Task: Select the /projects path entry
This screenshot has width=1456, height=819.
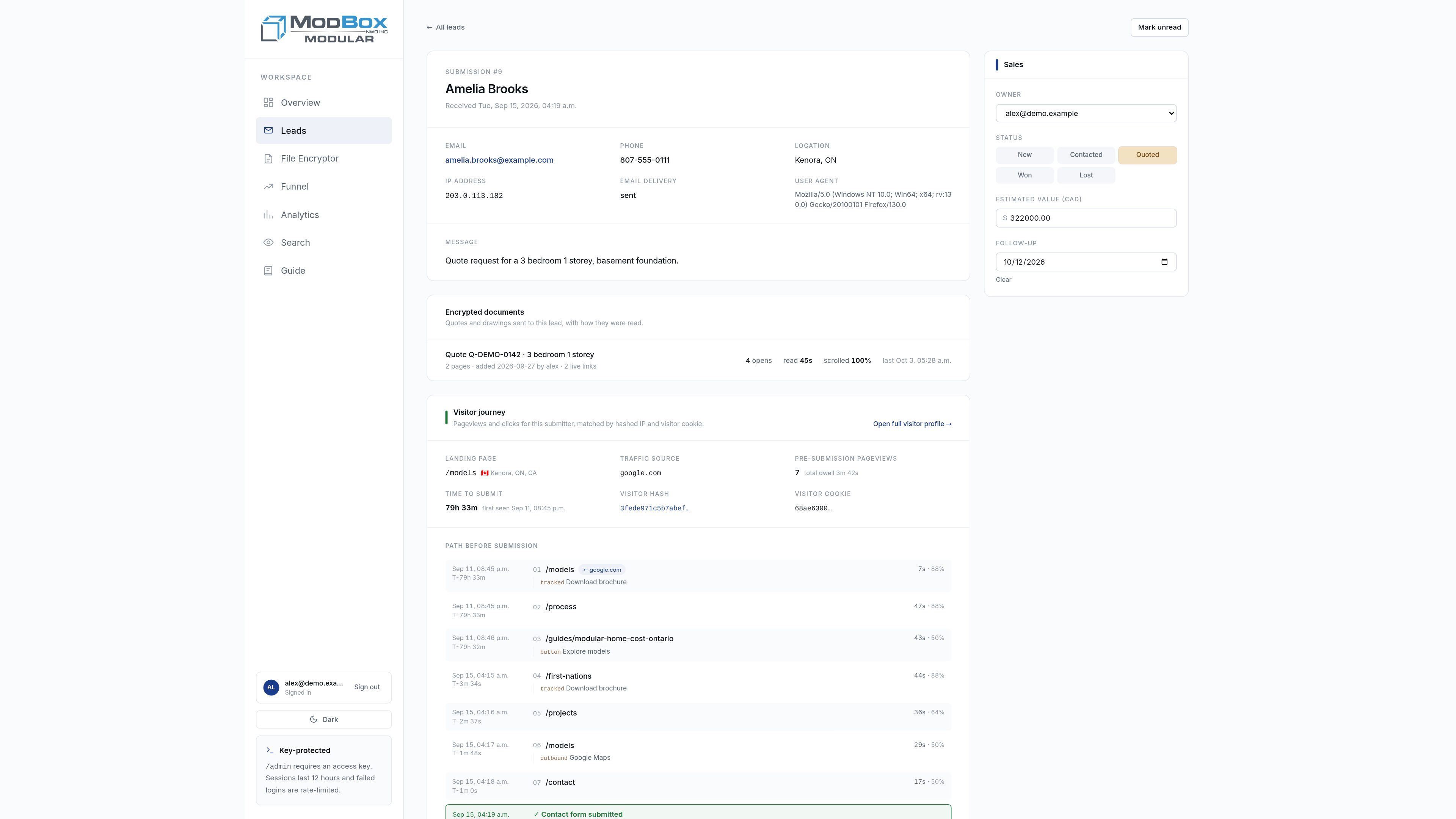Action: coord(698,717)
